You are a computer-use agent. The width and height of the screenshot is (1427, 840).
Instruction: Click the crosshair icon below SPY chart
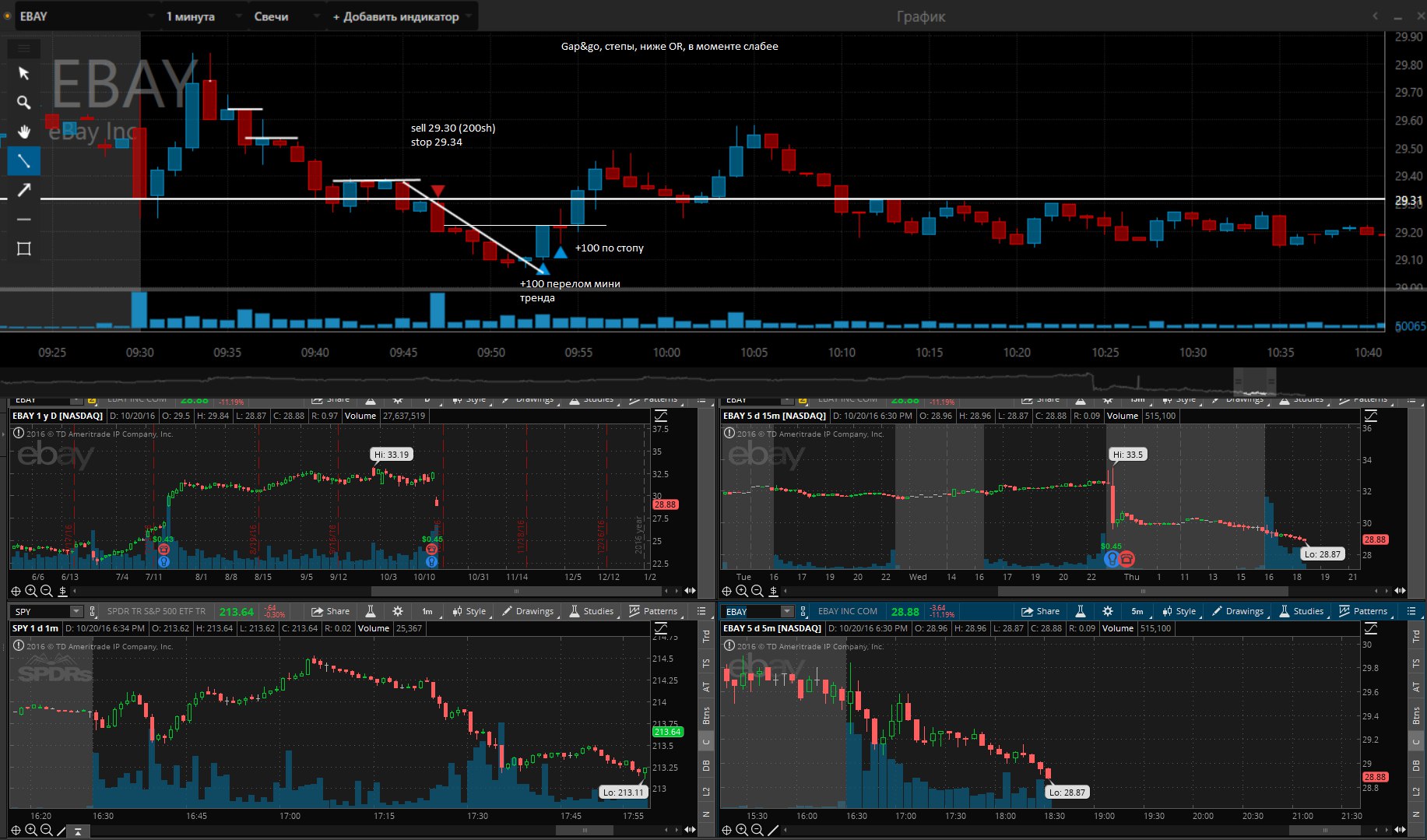coord(16,830)
